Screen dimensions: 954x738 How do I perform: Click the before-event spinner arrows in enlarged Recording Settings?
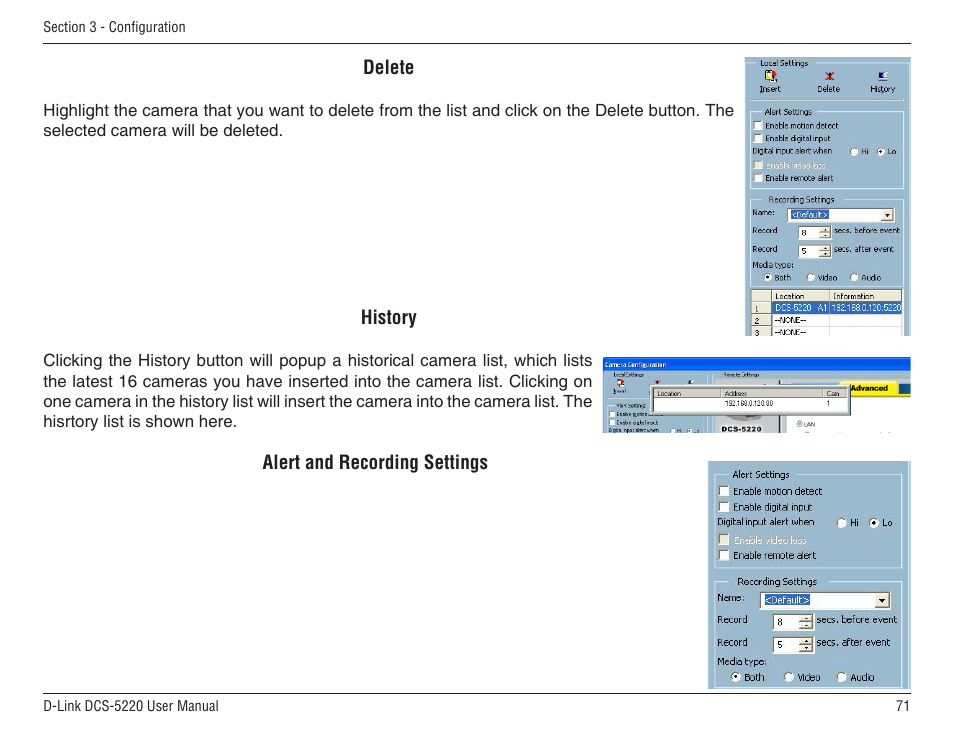[x=806, y=622]
